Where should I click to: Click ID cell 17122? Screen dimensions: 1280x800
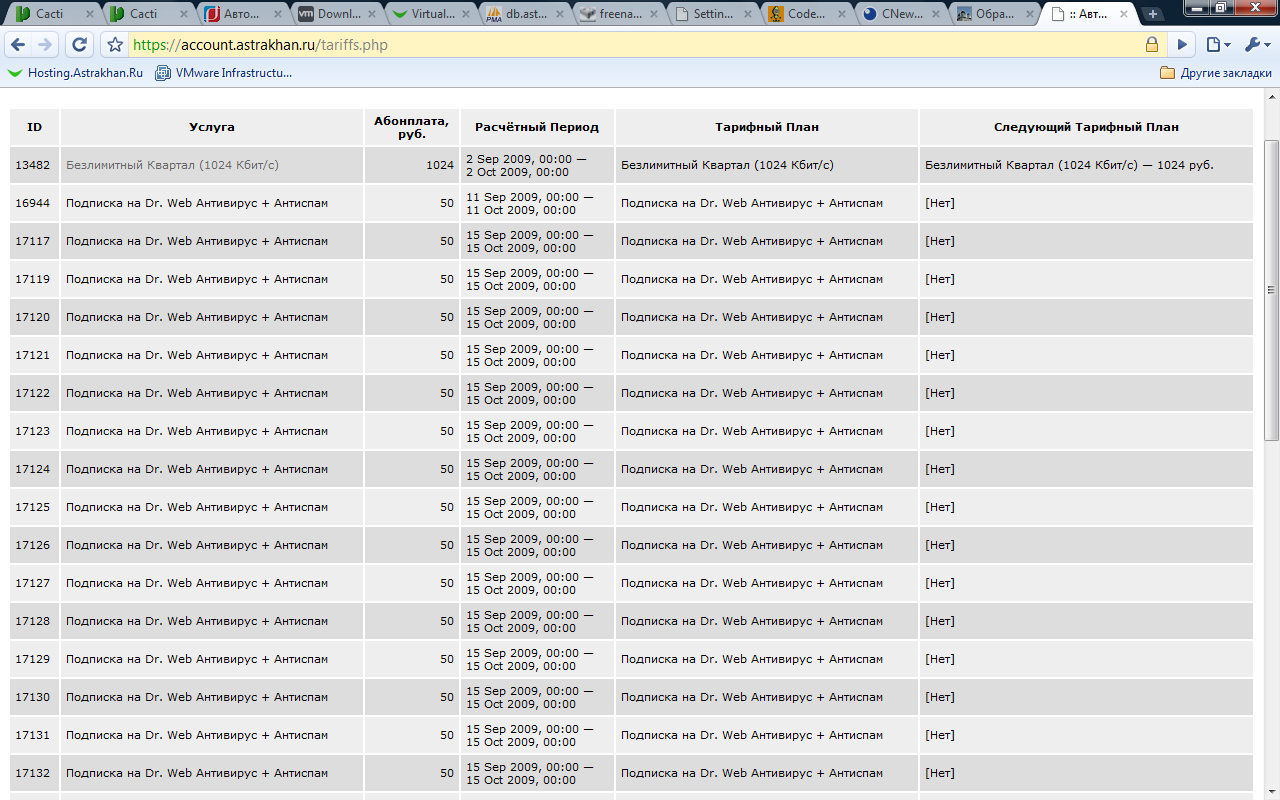(35, 393)
